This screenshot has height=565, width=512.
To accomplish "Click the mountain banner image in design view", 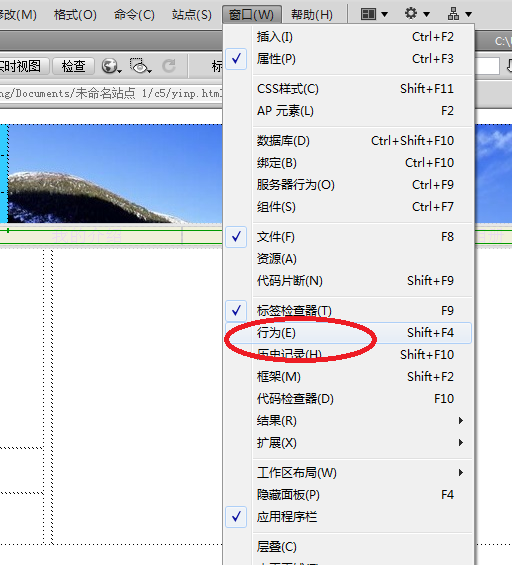I will pos(115,174).
